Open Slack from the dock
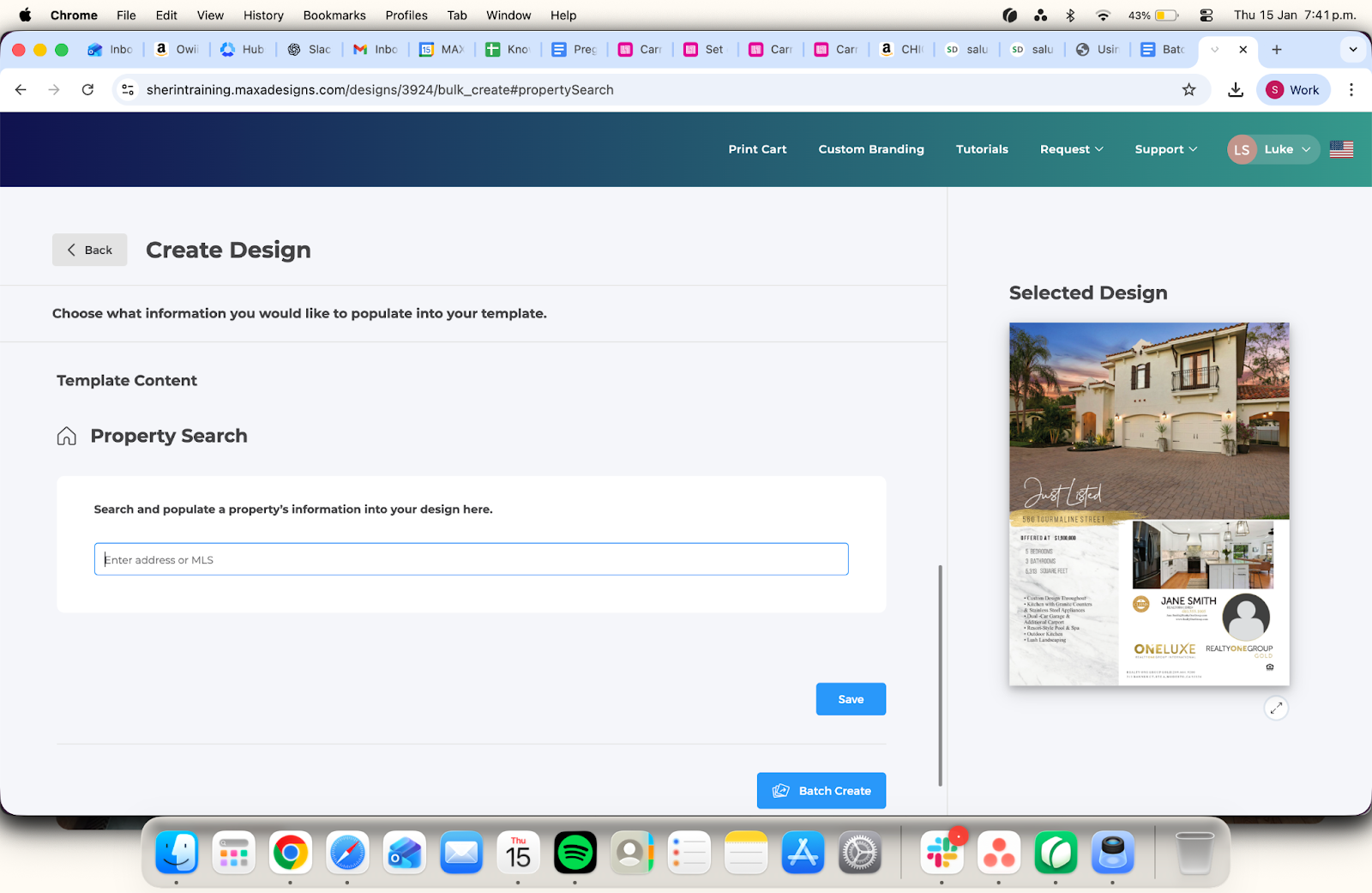 point(942,853)
